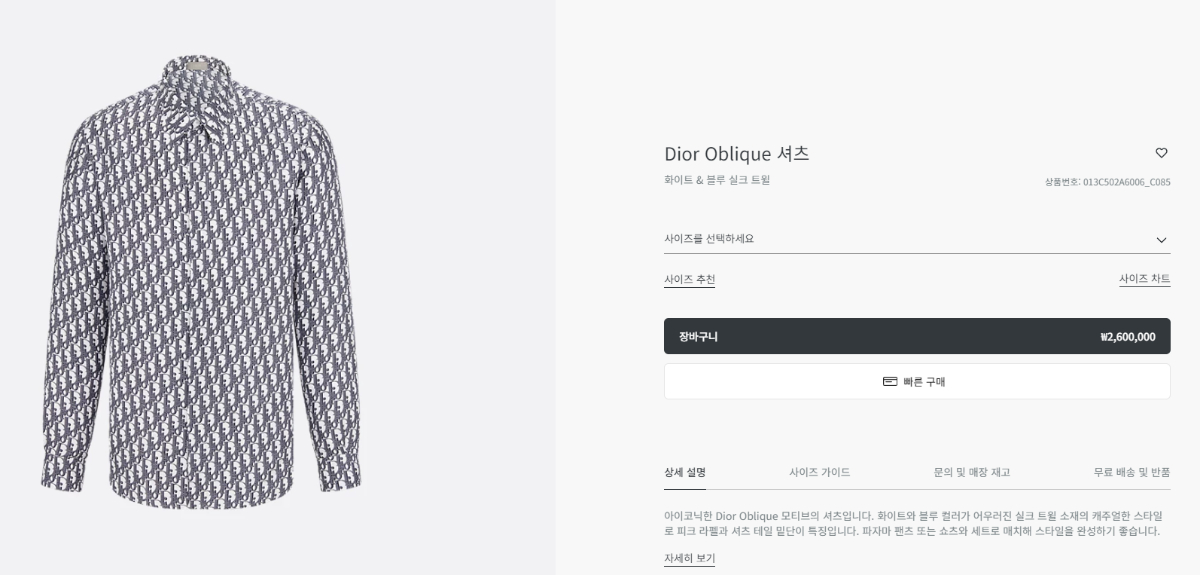Open the 문의 및 매장 재고 tab

tap(971, 472)
